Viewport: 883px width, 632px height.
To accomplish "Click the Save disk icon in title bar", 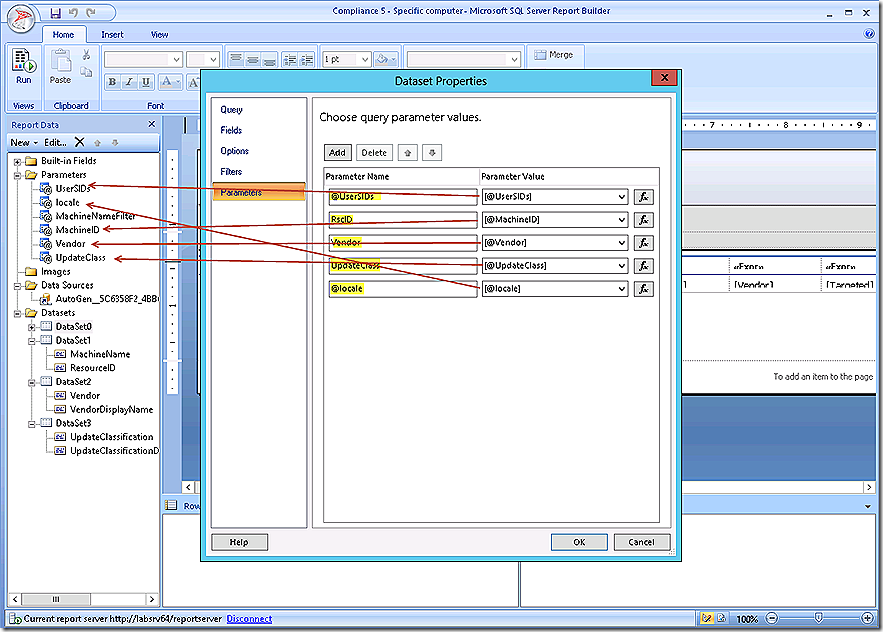I will [55, 12].
